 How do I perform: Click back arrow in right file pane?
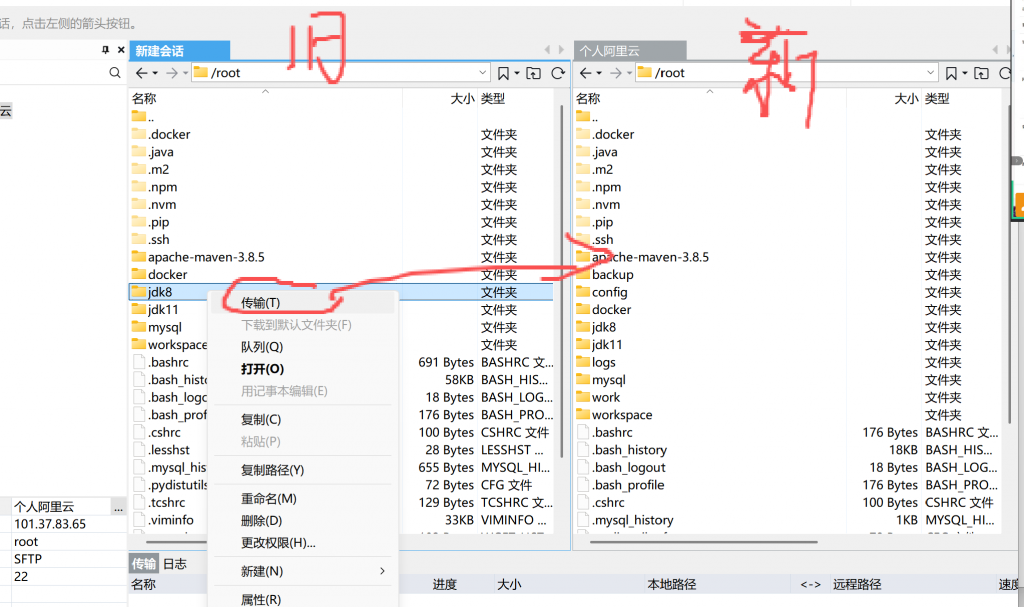pyautogui.click(x=586, y=73)
